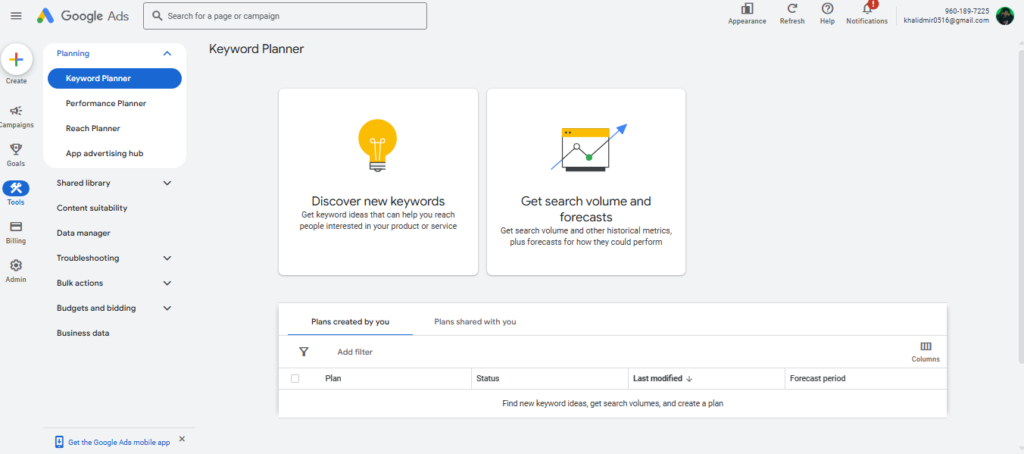
Task: Select Keyword Planner menu item
Action: (114, 78)
